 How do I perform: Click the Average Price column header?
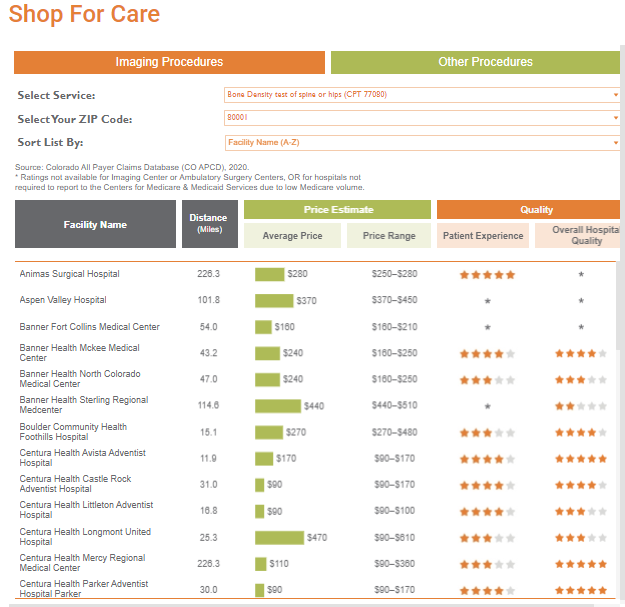point(292,236)
